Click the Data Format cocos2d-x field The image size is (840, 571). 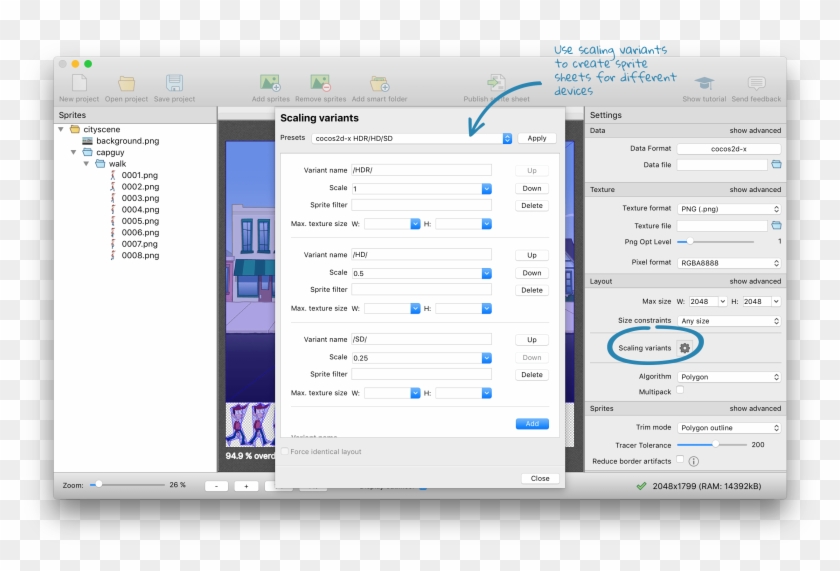point(729,149)
